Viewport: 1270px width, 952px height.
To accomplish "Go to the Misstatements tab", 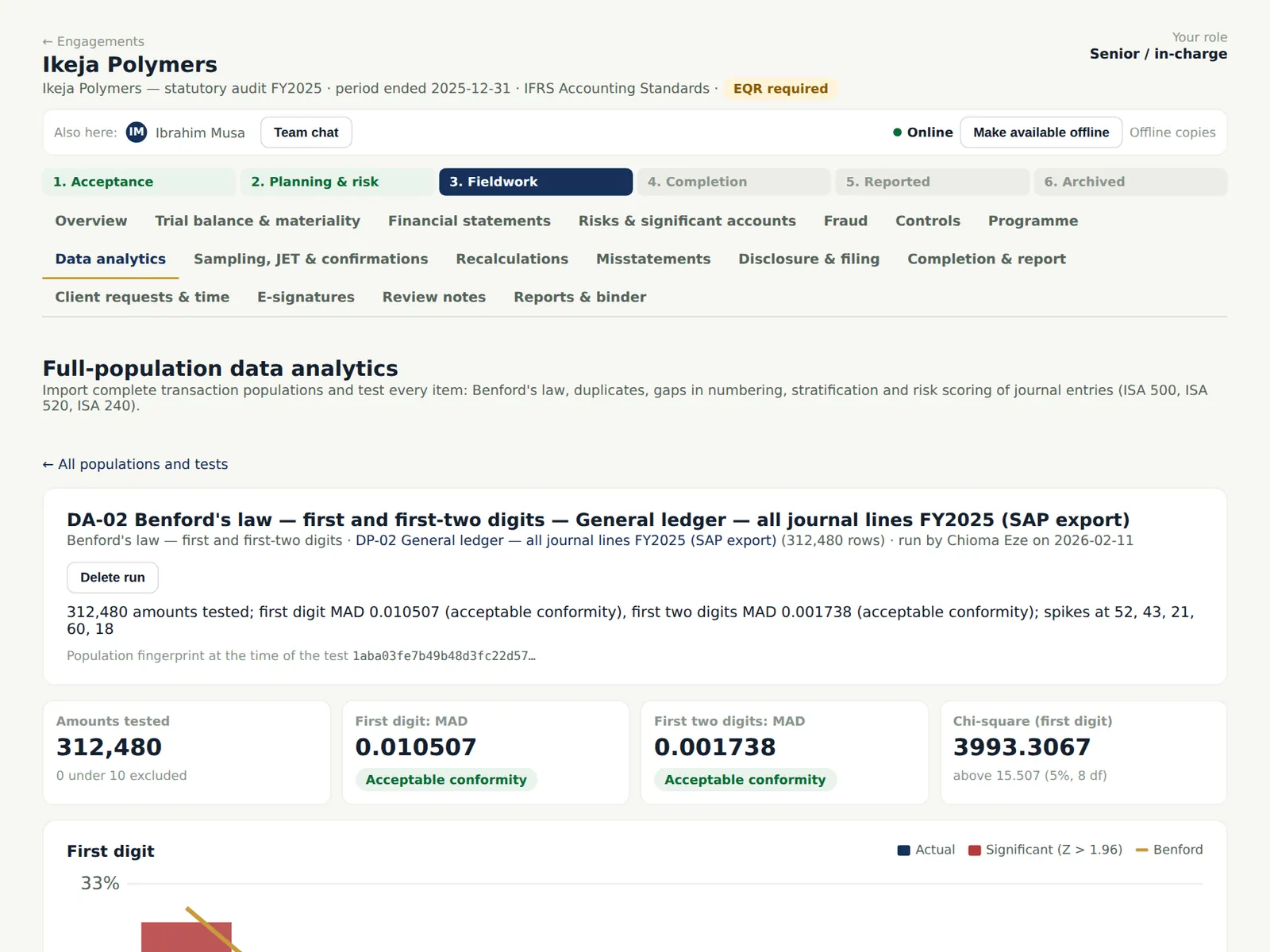I will pyautogui.click(x=653, y=259).
